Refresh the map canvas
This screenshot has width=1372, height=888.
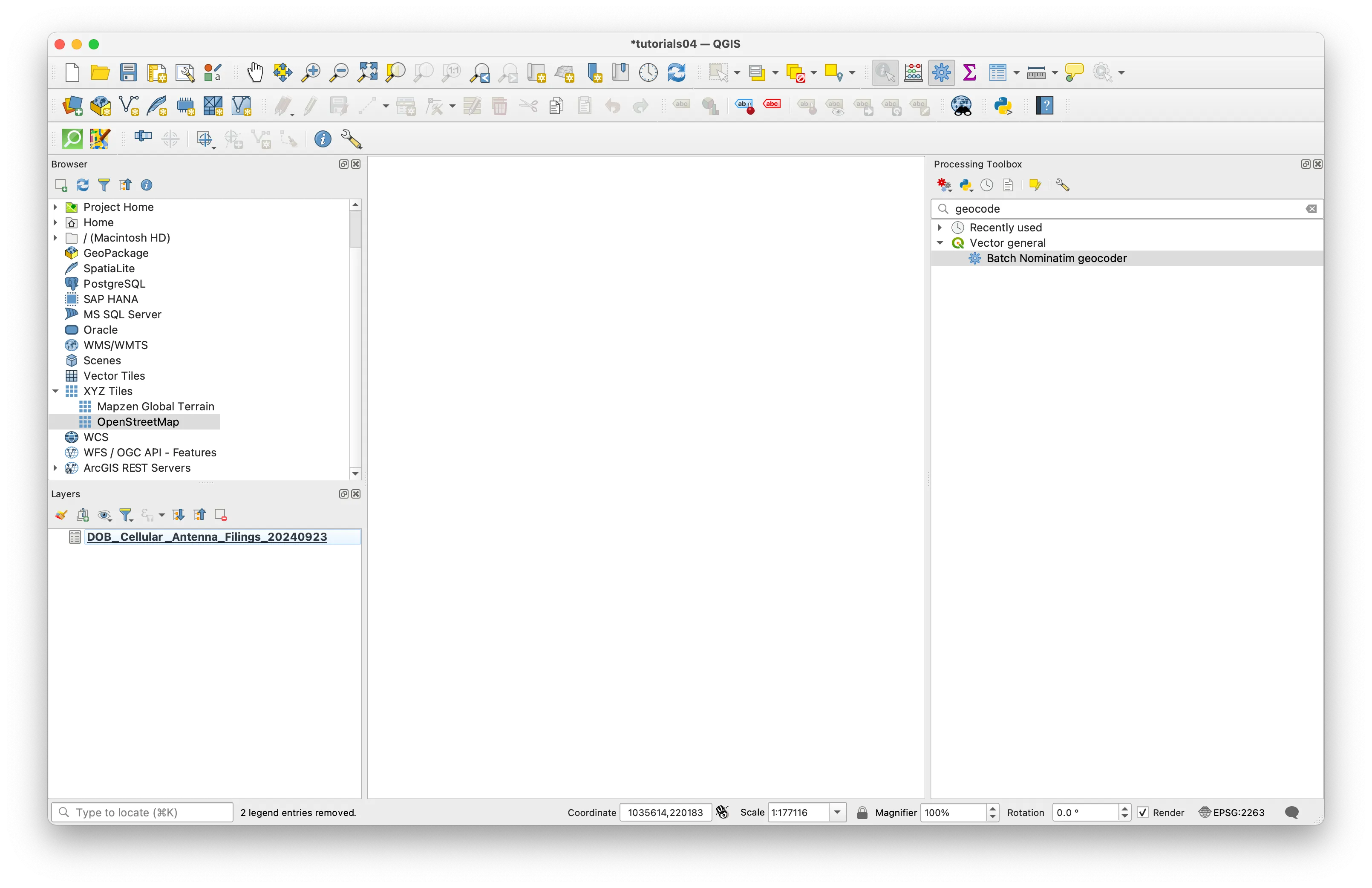[x=677, y=72]
